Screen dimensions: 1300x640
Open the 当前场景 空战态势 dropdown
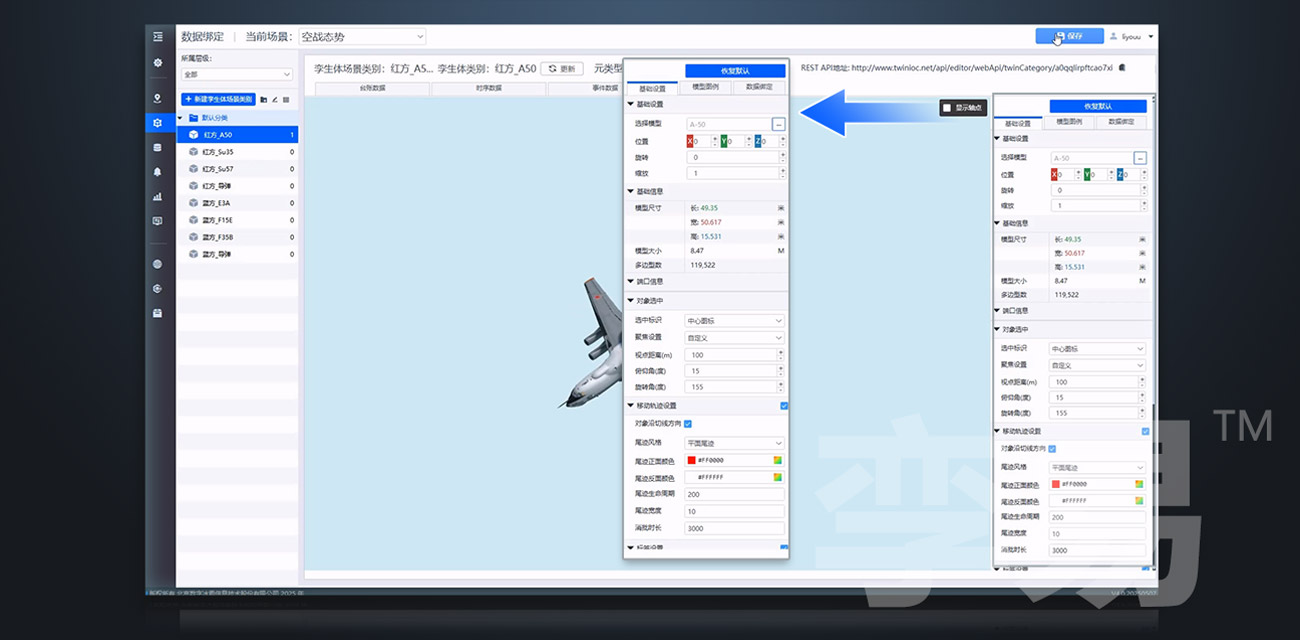[363, 37]
